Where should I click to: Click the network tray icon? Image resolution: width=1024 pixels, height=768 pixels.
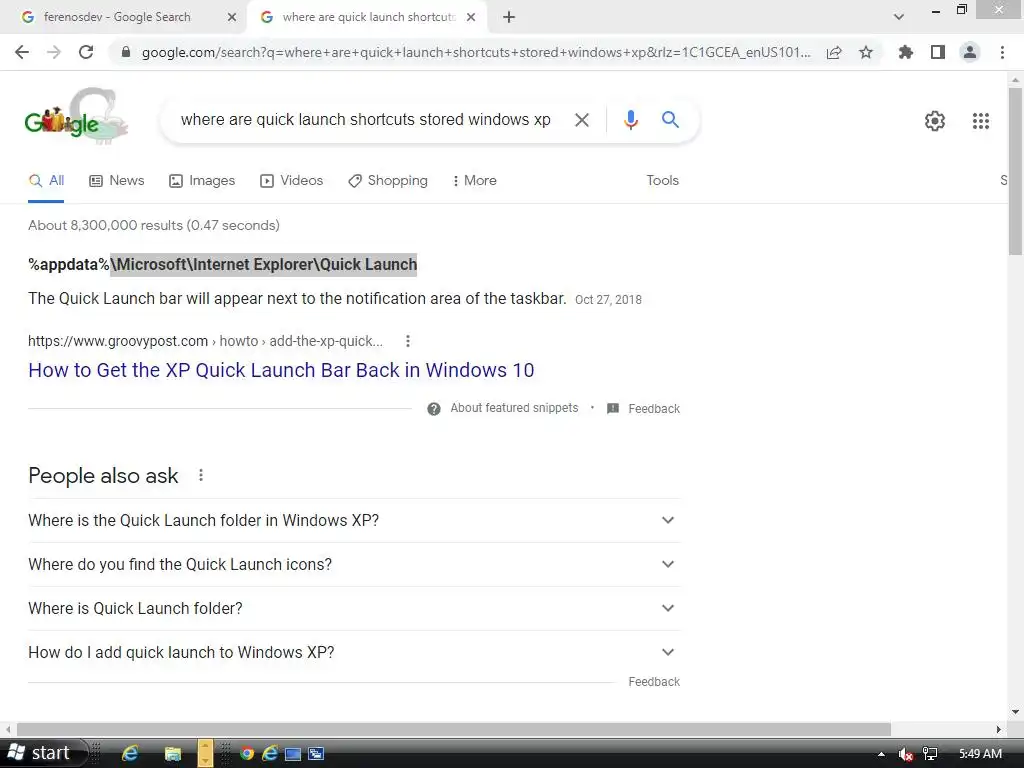[930, 754]
